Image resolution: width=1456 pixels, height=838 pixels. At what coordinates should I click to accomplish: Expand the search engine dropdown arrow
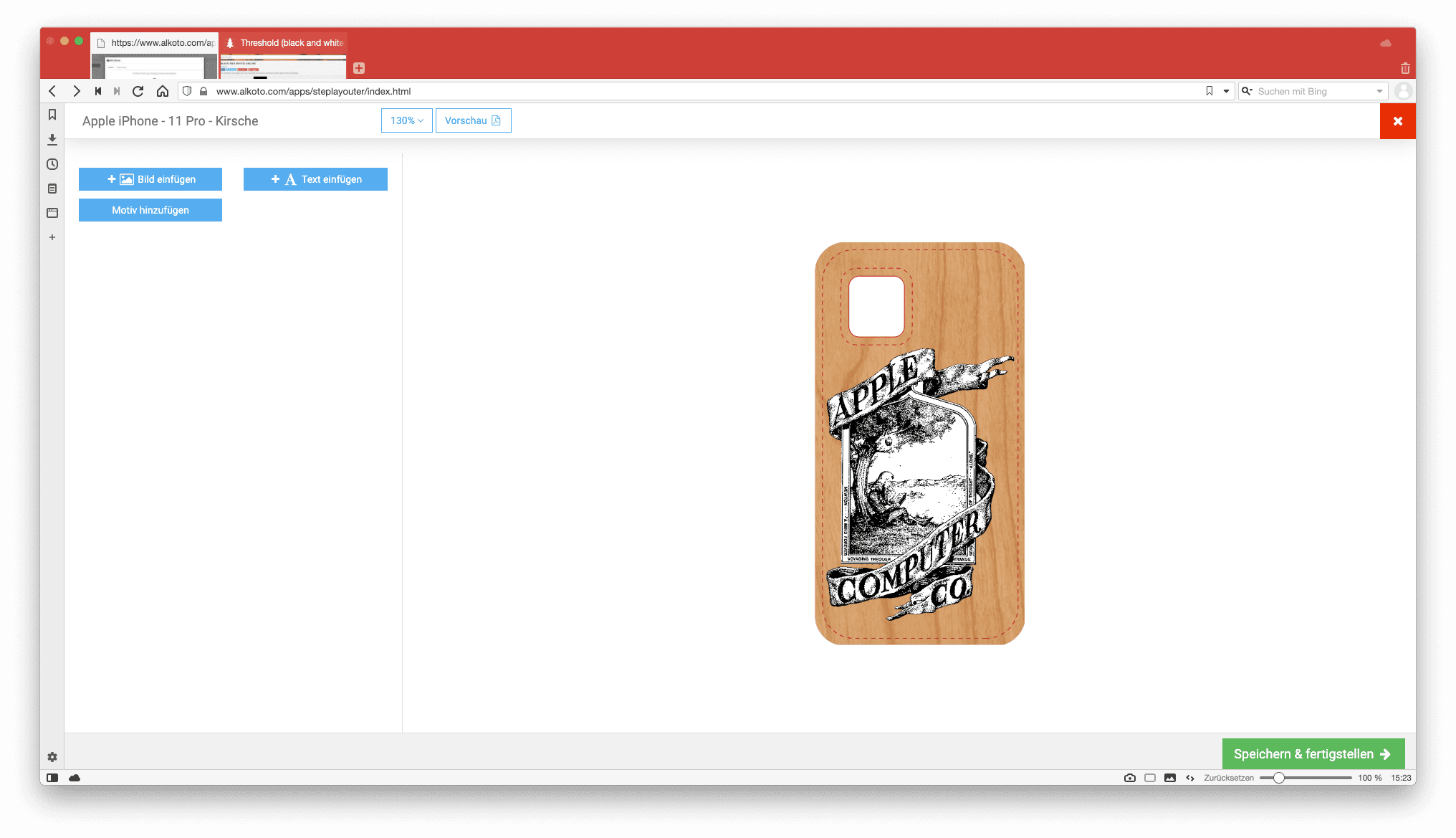(1379, 91)
